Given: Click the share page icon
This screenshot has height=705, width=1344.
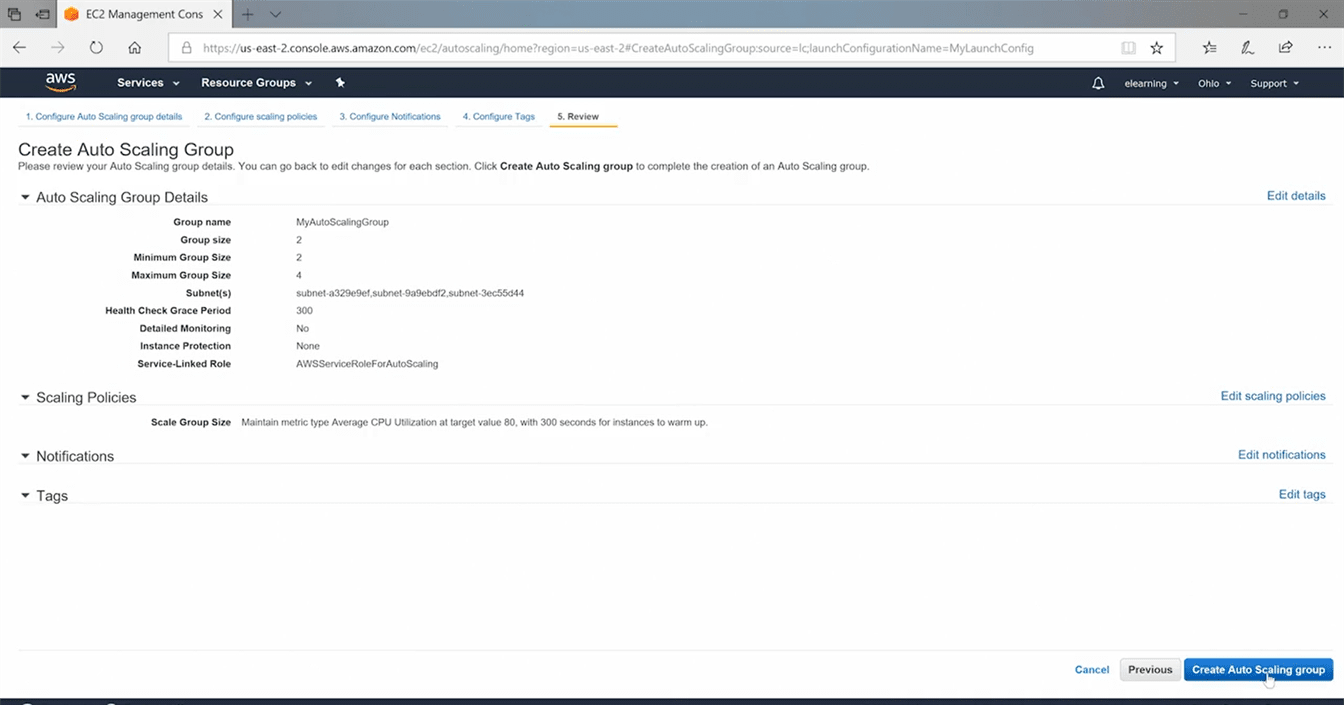Looking at the screenshot, I should click(1286, 47).
